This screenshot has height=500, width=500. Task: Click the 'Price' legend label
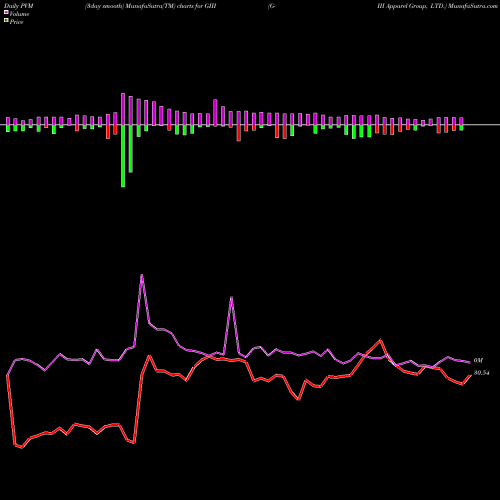[x=16, y=22]
